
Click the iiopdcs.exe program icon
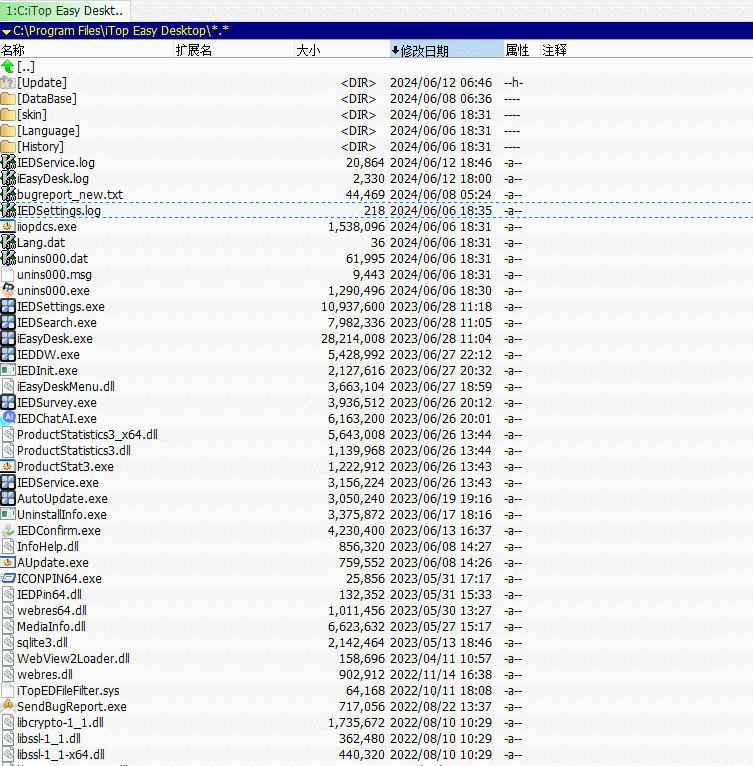(8, 227)
